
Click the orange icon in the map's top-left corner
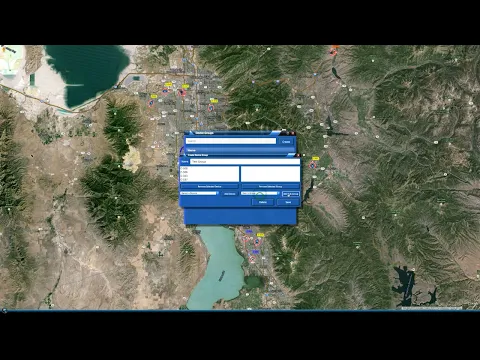click(4, 49)
